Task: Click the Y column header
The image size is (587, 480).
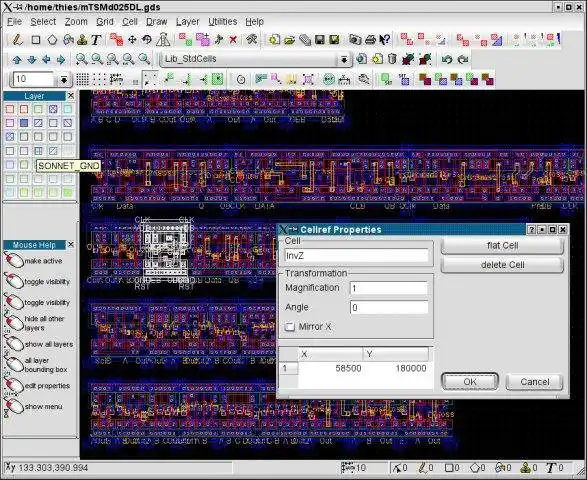Action: point(395,354)
